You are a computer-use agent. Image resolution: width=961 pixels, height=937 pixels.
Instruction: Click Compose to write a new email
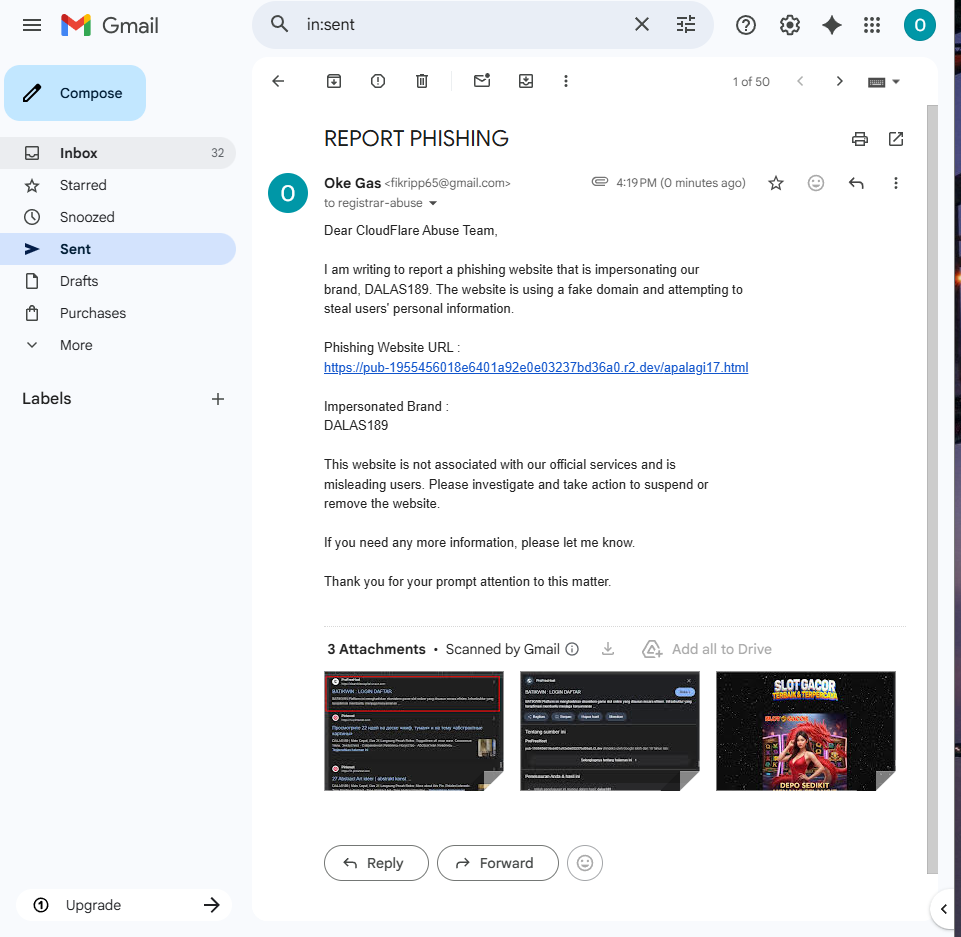click(x=75, y=93)
